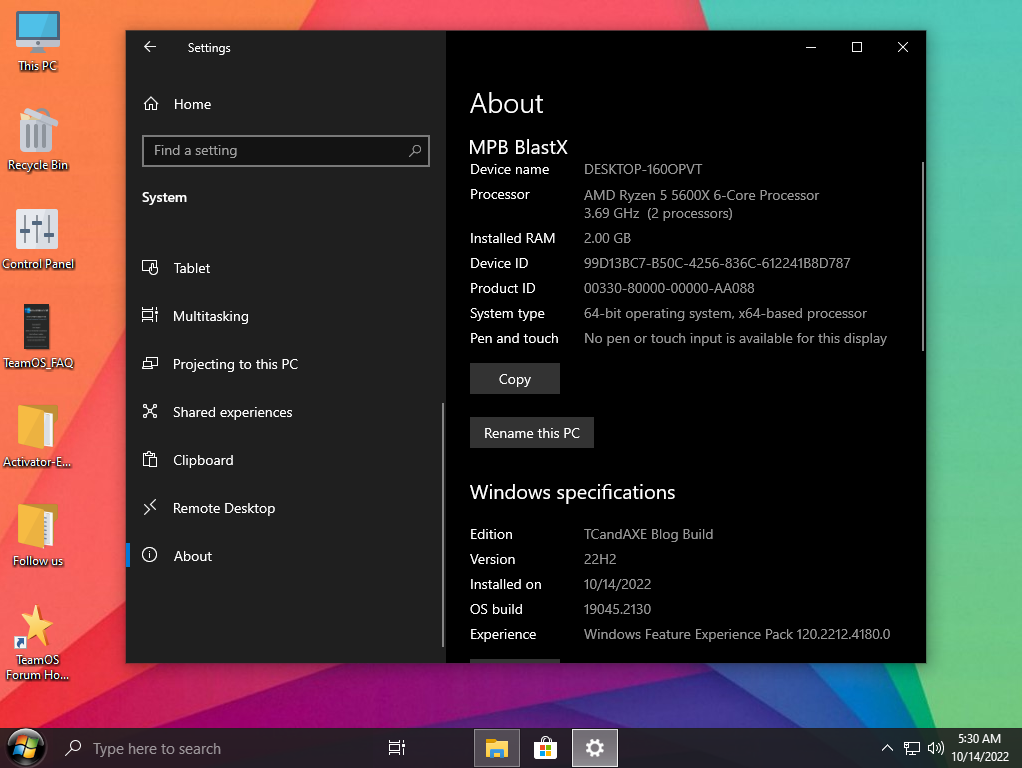This screenshot has width=1022, height=768.
Task: Click the volume speaker icon in tray
Action: click(x=936, y=748)
